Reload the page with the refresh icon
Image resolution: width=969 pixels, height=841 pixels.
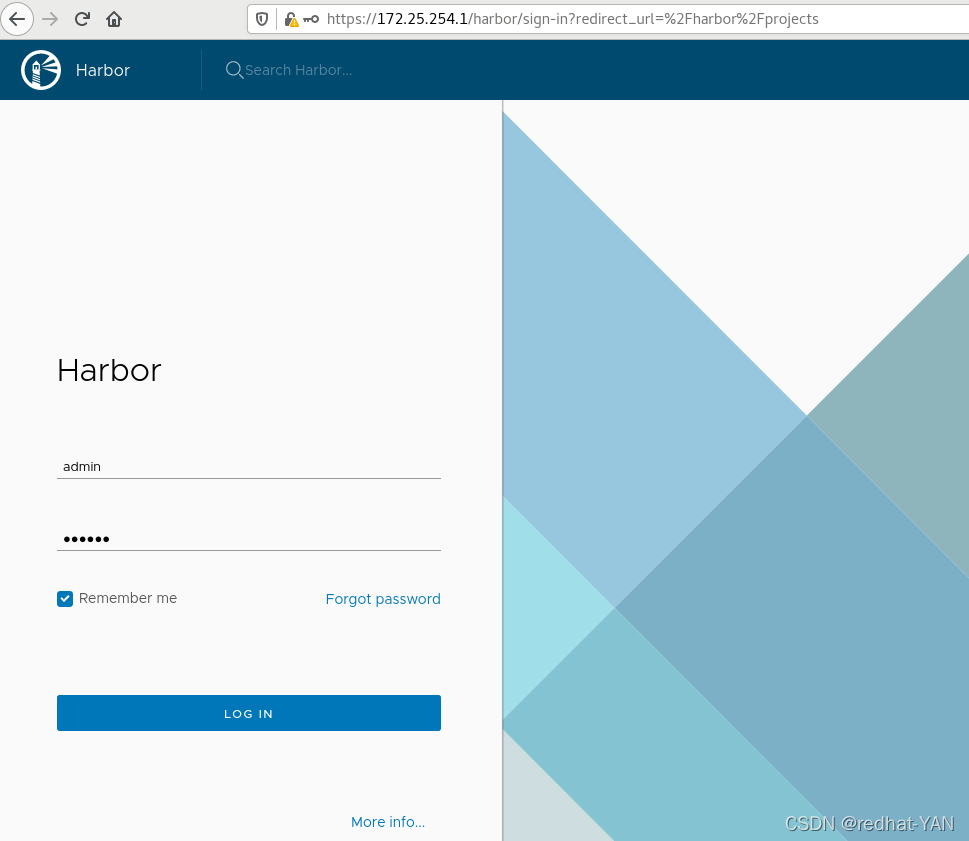(x=82, y=19)
